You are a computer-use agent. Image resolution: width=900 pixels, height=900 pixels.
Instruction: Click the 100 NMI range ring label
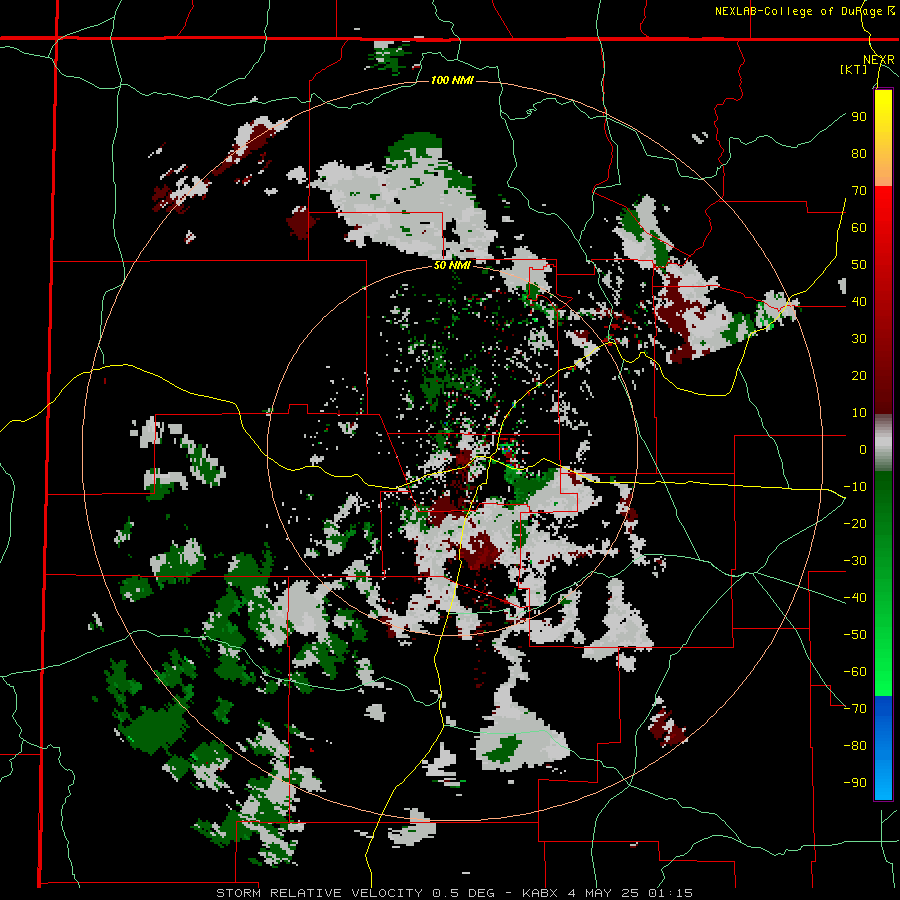tap(452, 80)
